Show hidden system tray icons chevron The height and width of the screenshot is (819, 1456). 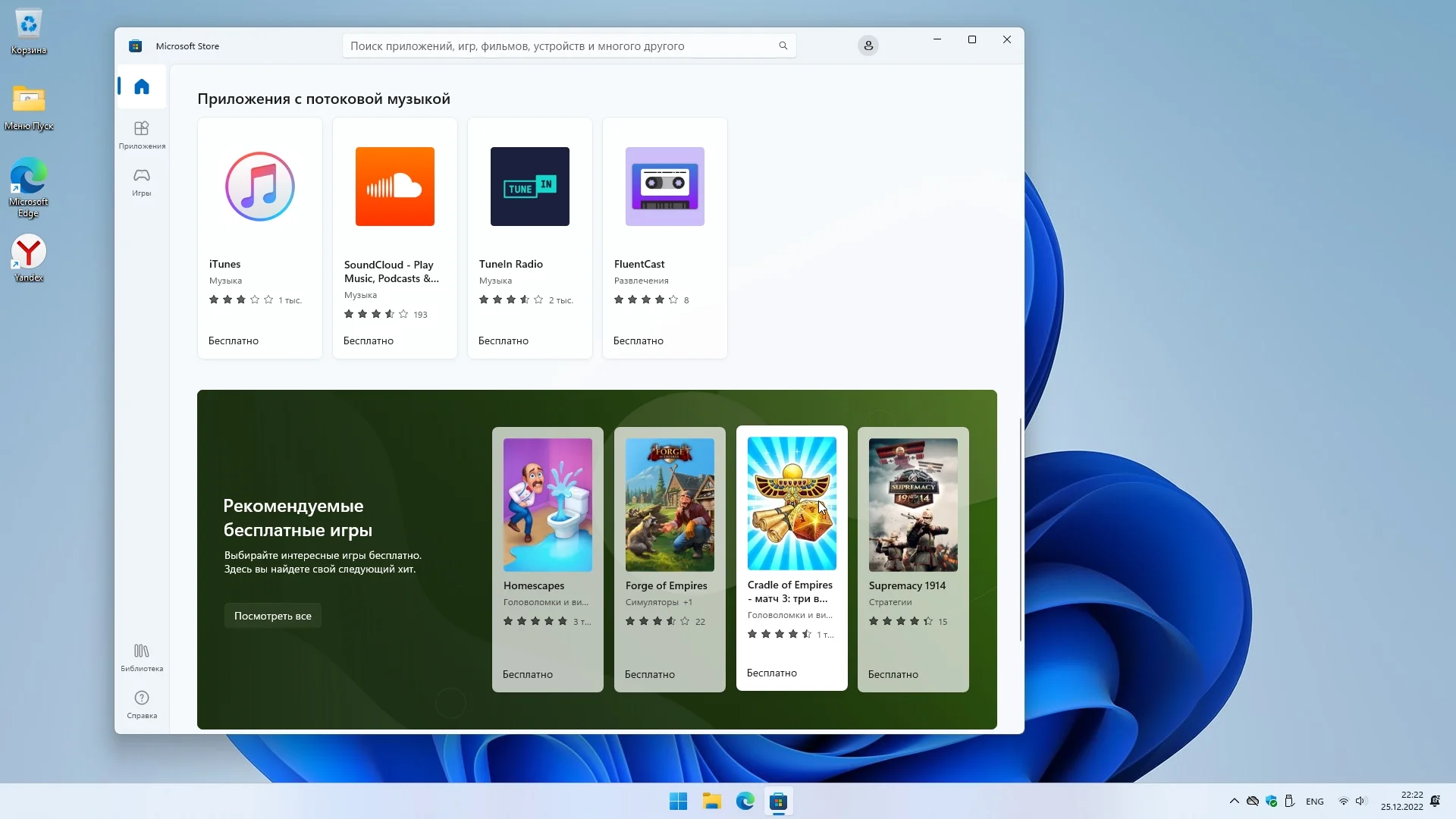(1234, 801)
